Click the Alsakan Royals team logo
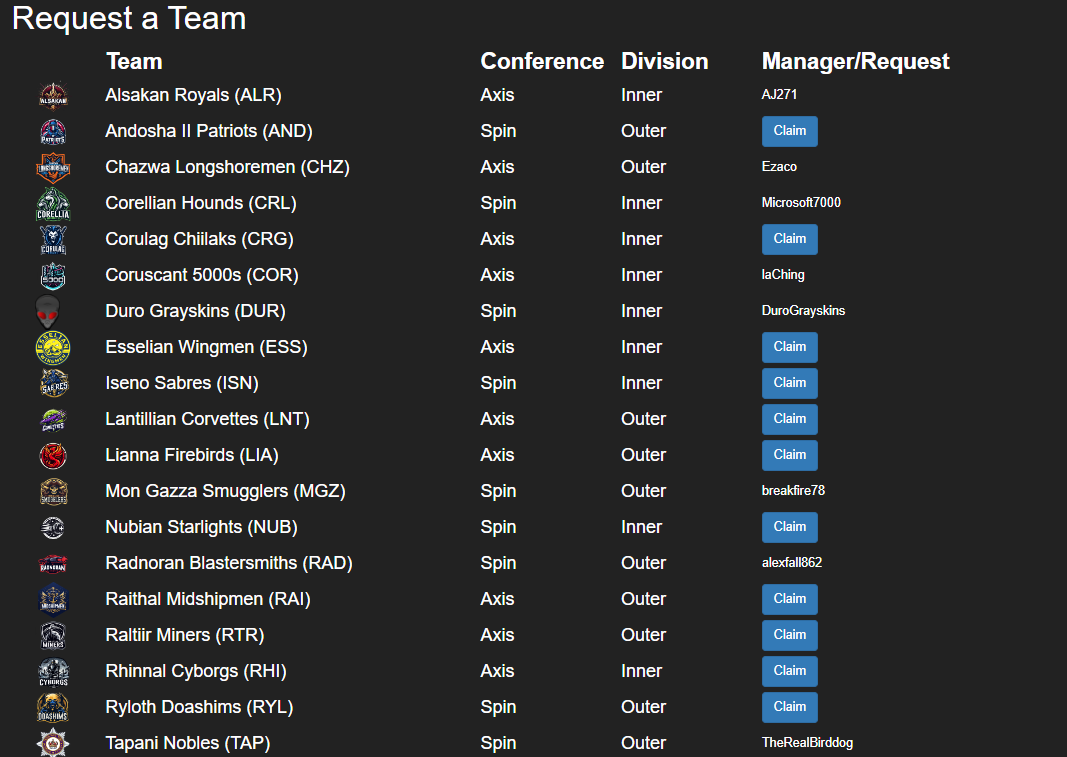 54,95
